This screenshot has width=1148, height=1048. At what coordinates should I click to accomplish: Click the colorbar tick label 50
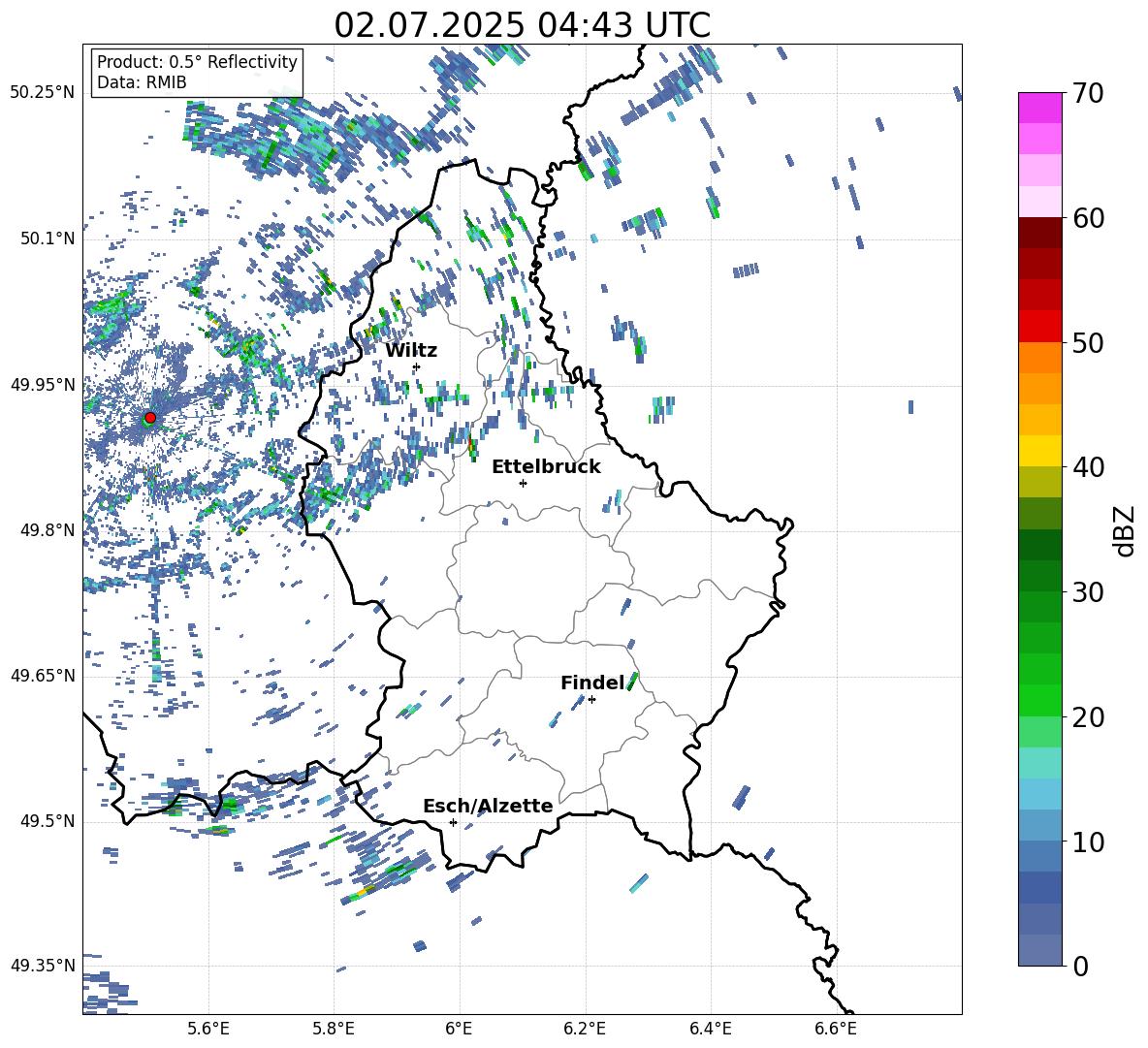(1088, 342)
